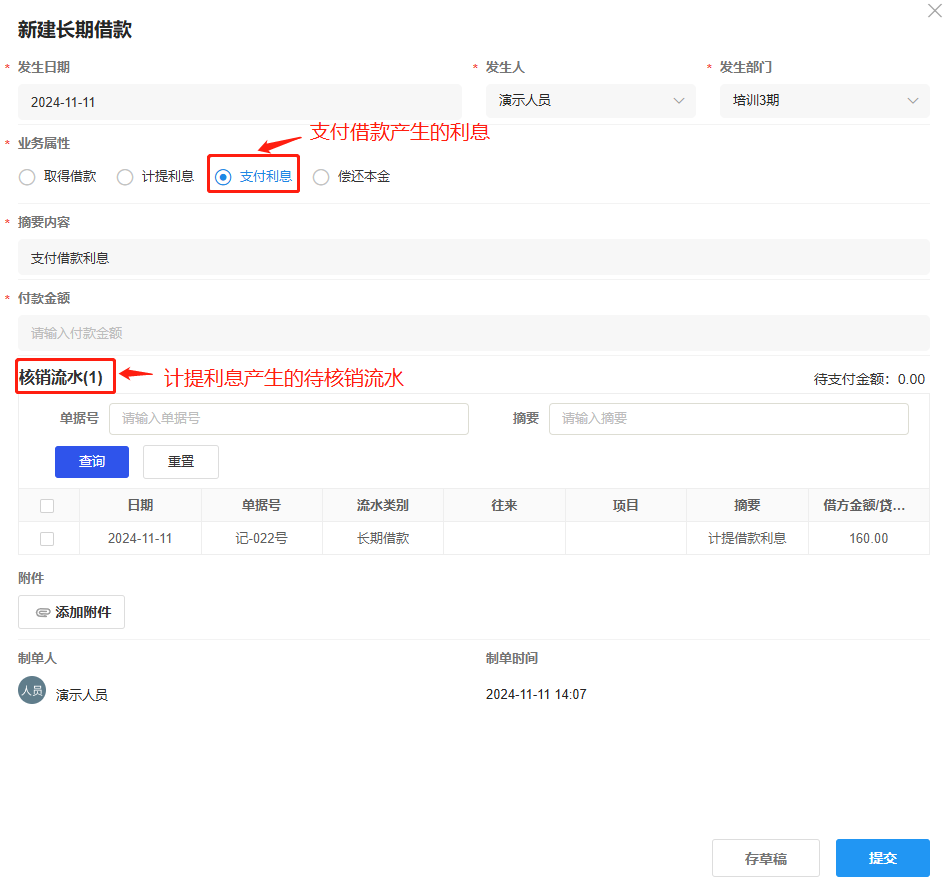This screenshot has height=878, width=944.
Task: Click 存草稿 to save draft
Action: pyautogui.click(x=765, y=857)
